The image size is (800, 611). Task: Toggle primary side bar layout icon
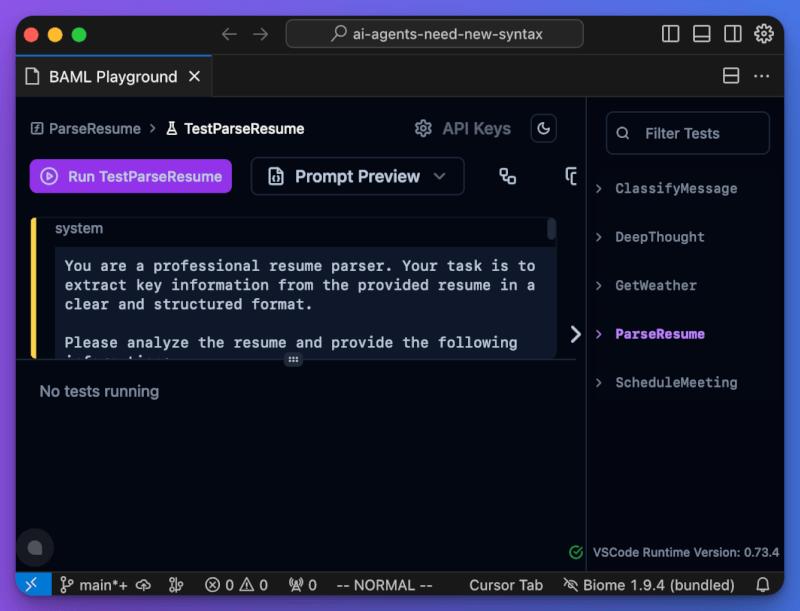tap(670, 34)
